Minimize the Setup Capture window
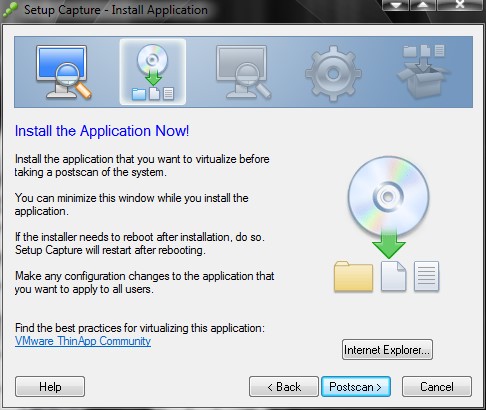 click(396, 5)
